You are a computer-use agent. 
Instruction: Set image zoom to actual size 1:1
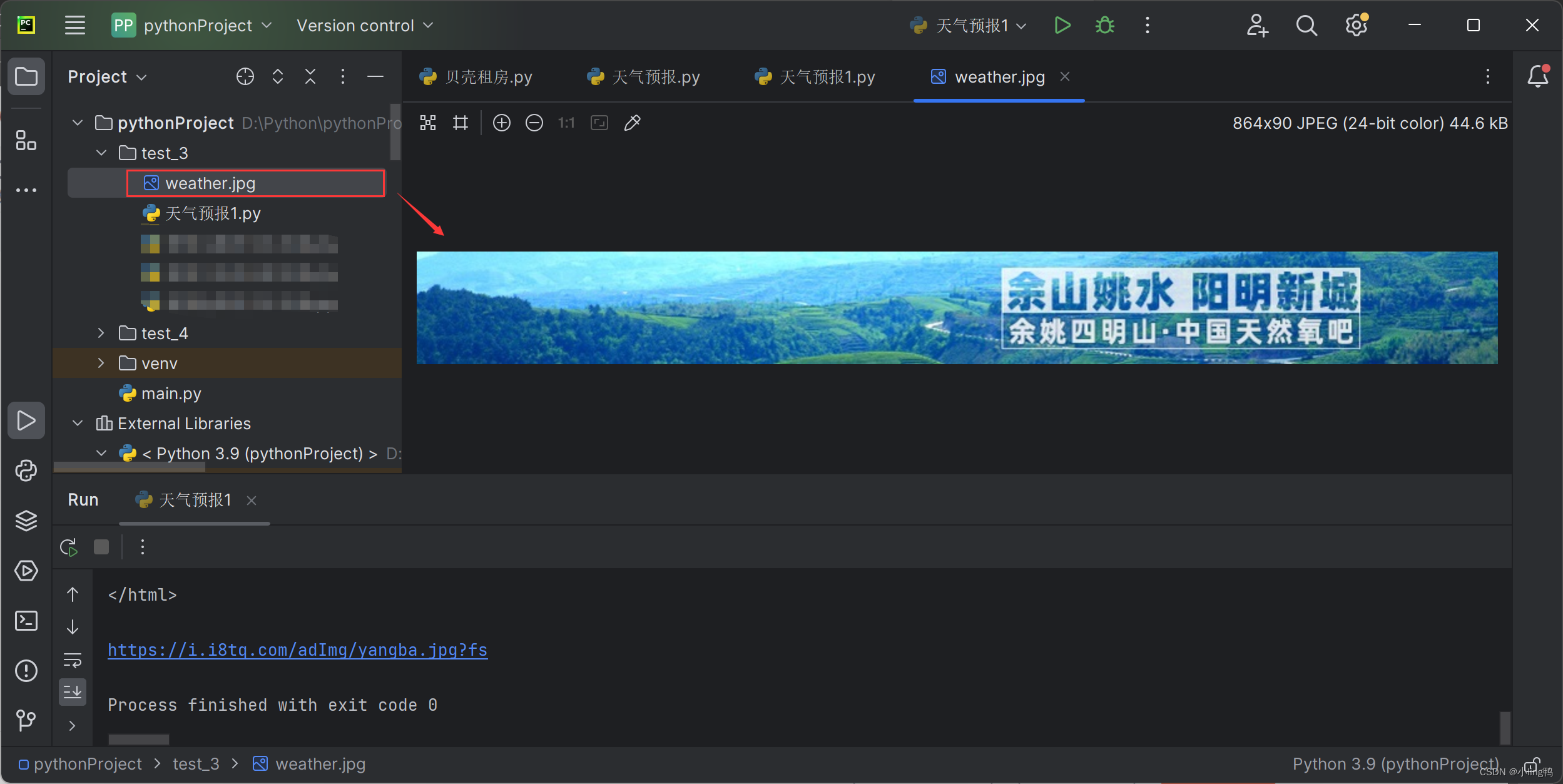(x=565, y=123)
